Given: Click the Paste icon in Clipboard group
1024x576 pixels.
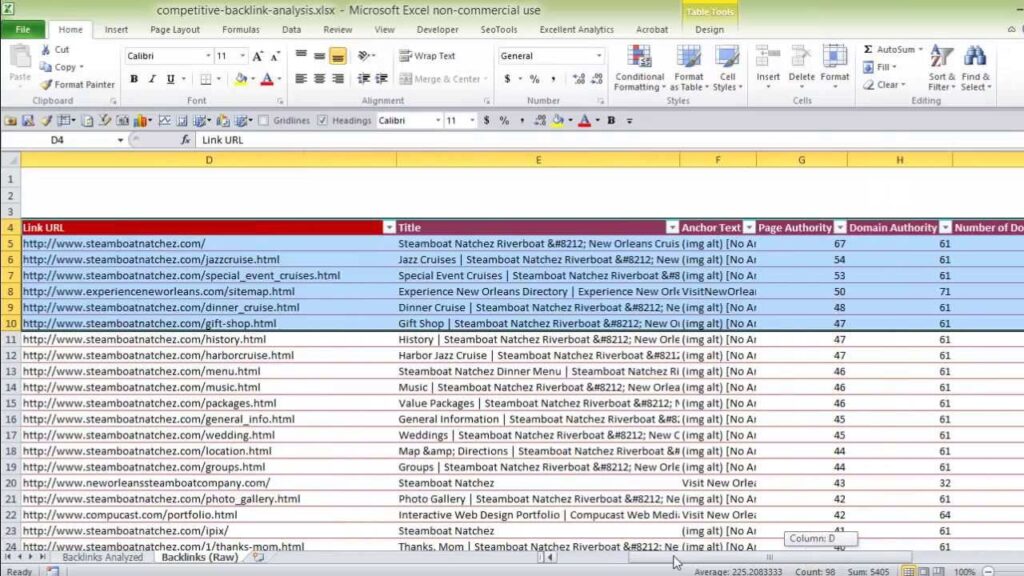Looking at the screenshot, I should click(x=20, y=57).
